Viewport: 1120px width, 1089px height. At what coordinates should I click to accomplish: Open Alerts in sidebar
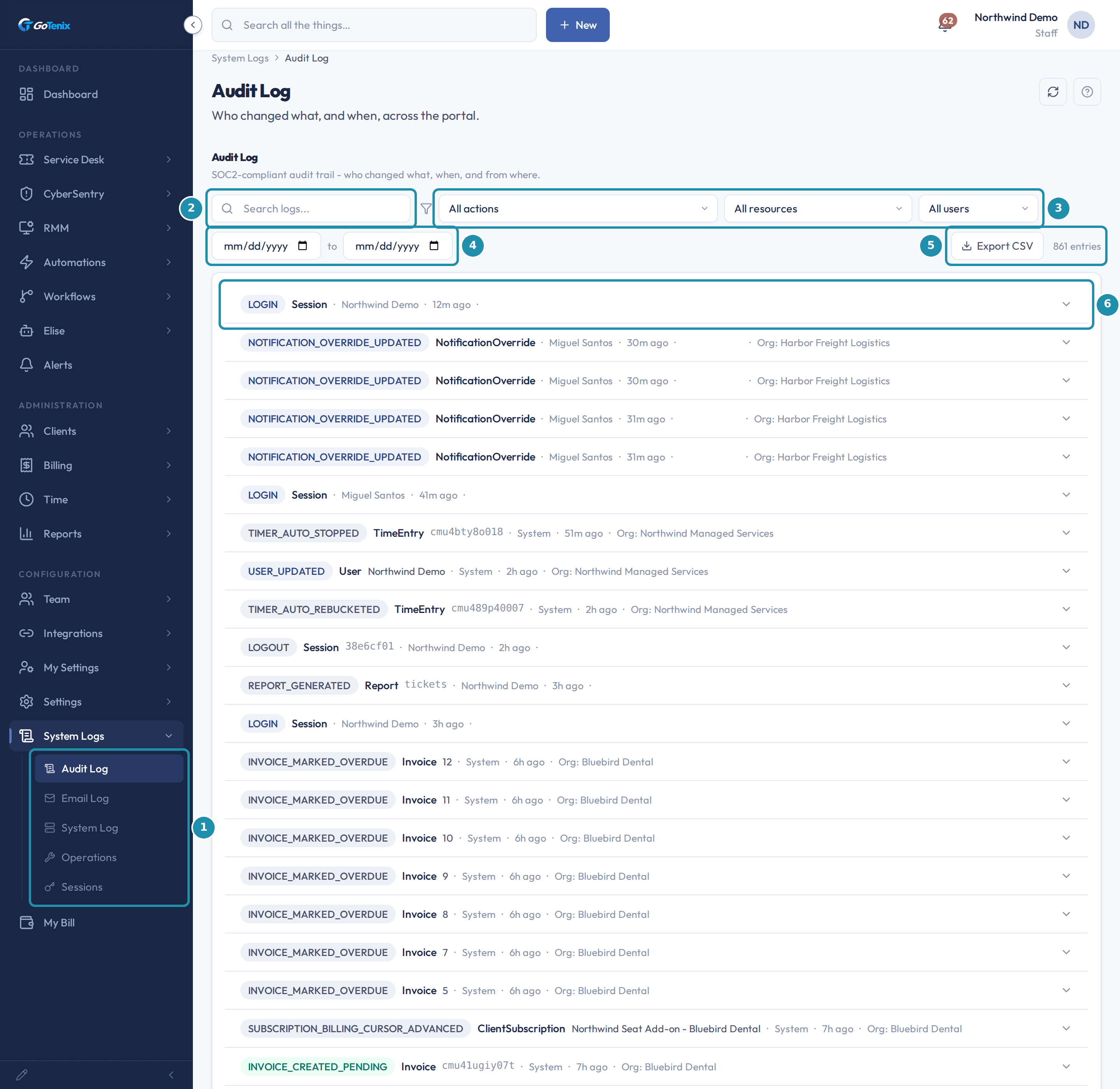click(96, 365)
